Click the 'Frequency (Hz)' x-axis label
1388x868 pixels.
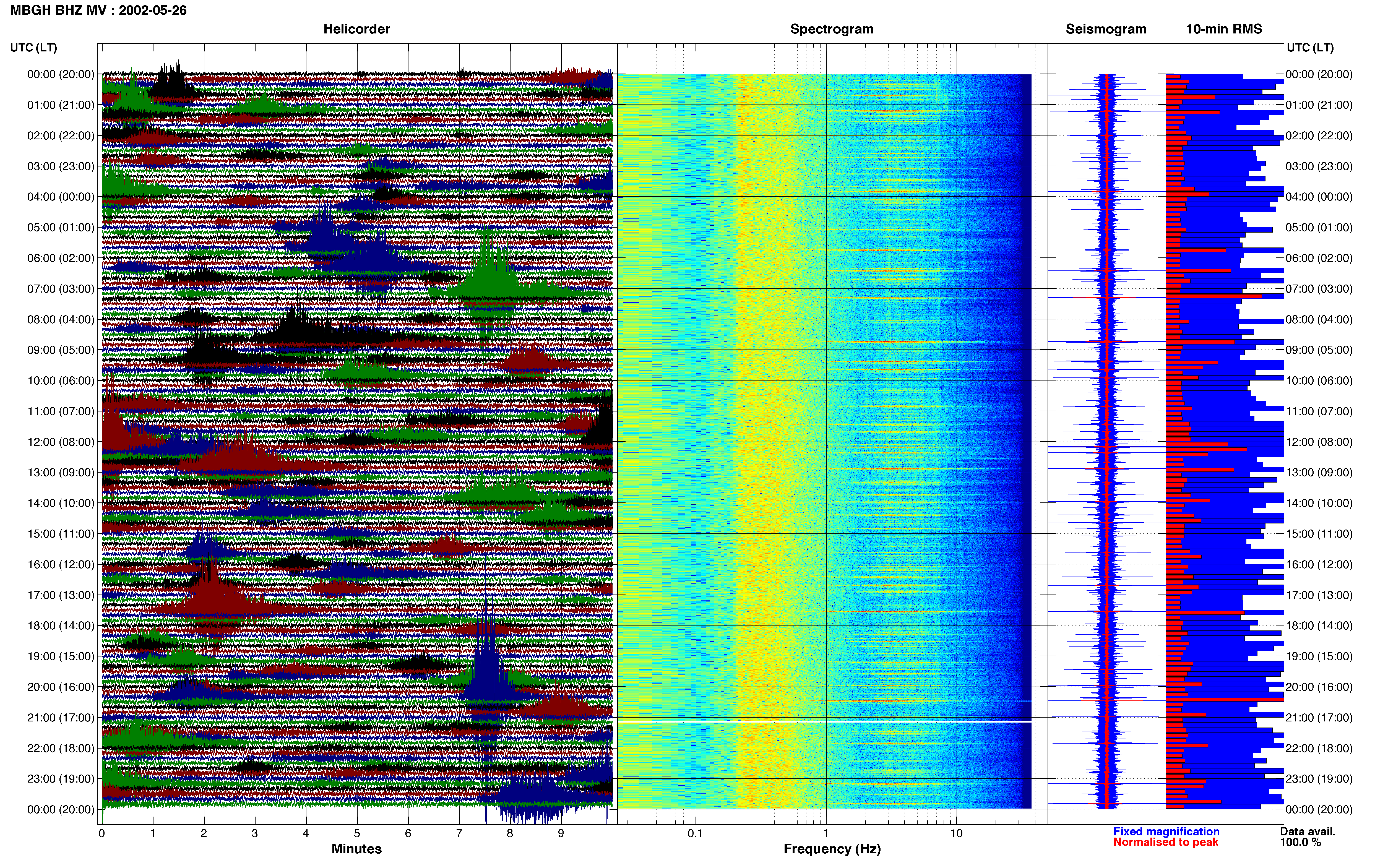pyautogui.click(x=832, y=849)
